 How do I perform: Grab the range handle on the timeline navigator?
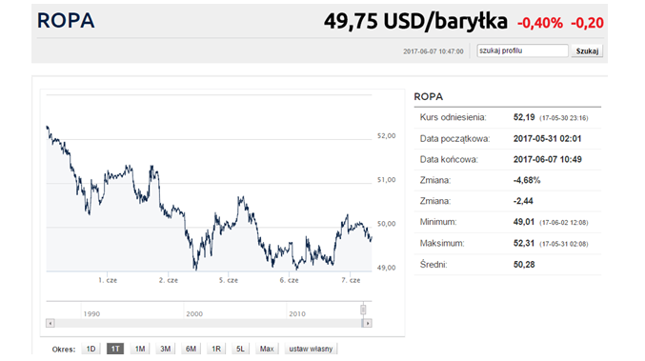coord(363,309)
